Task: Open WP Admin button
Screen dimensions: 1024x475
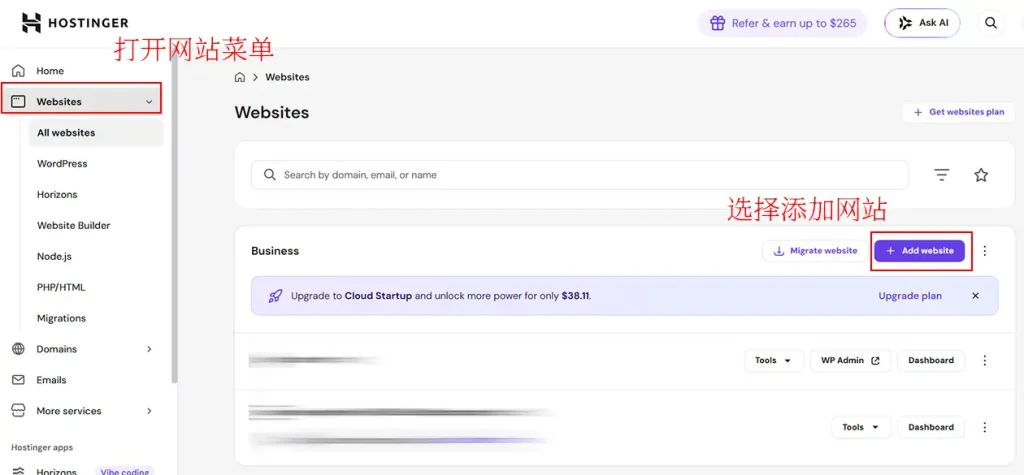Action: point(851,361)
